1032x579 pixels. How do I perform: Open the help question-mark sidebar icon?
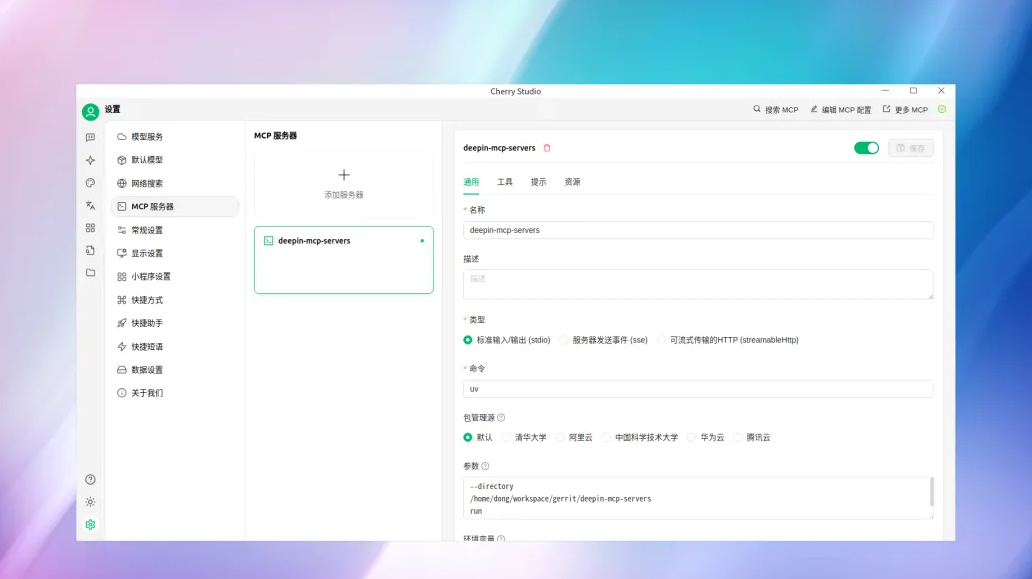[90, 480]
